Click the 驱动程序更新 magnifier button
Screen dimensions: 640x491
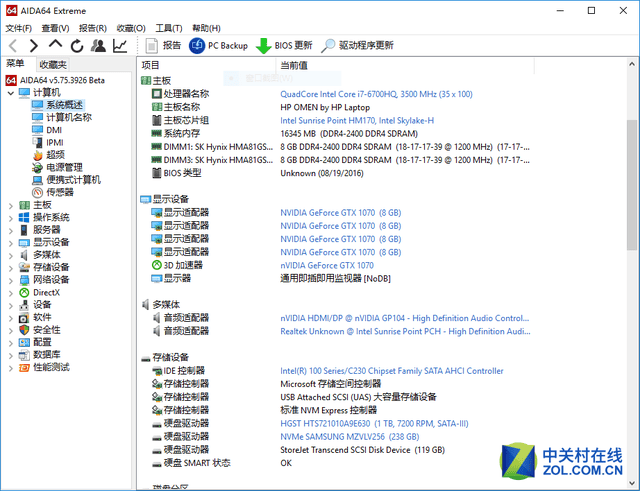coord(357,45)
